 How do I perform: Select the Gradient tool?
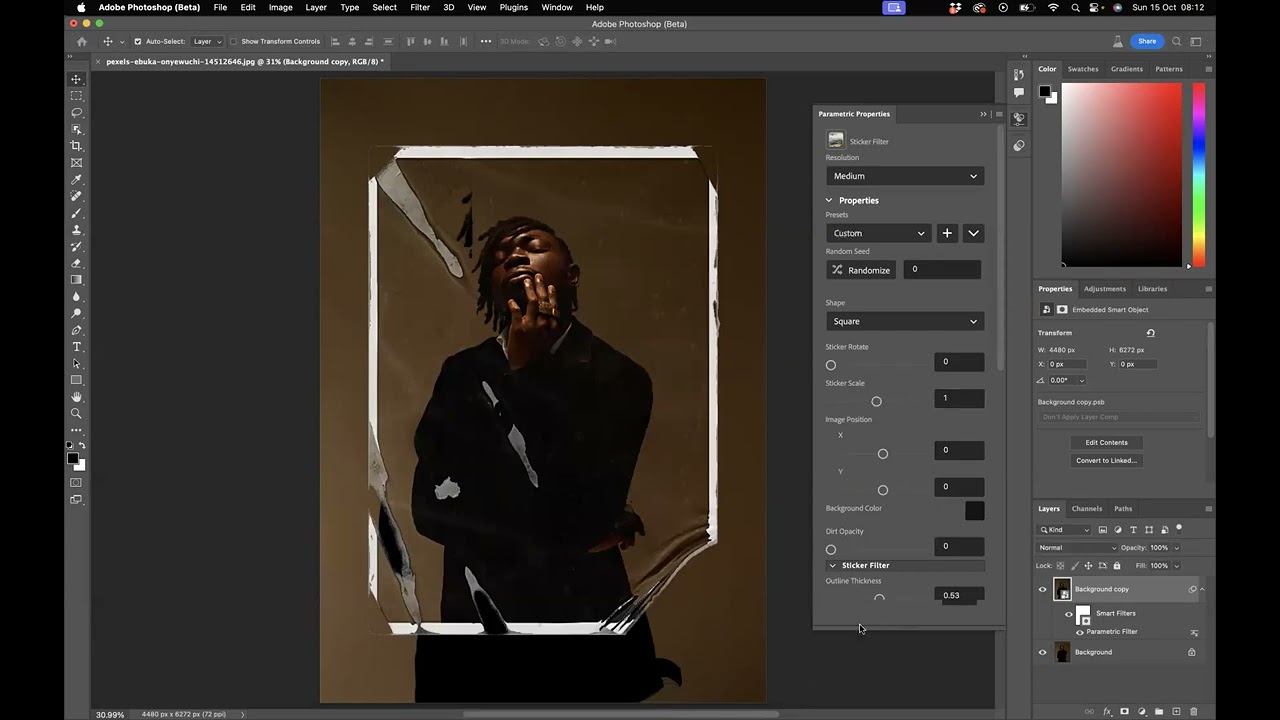point(76,280)
